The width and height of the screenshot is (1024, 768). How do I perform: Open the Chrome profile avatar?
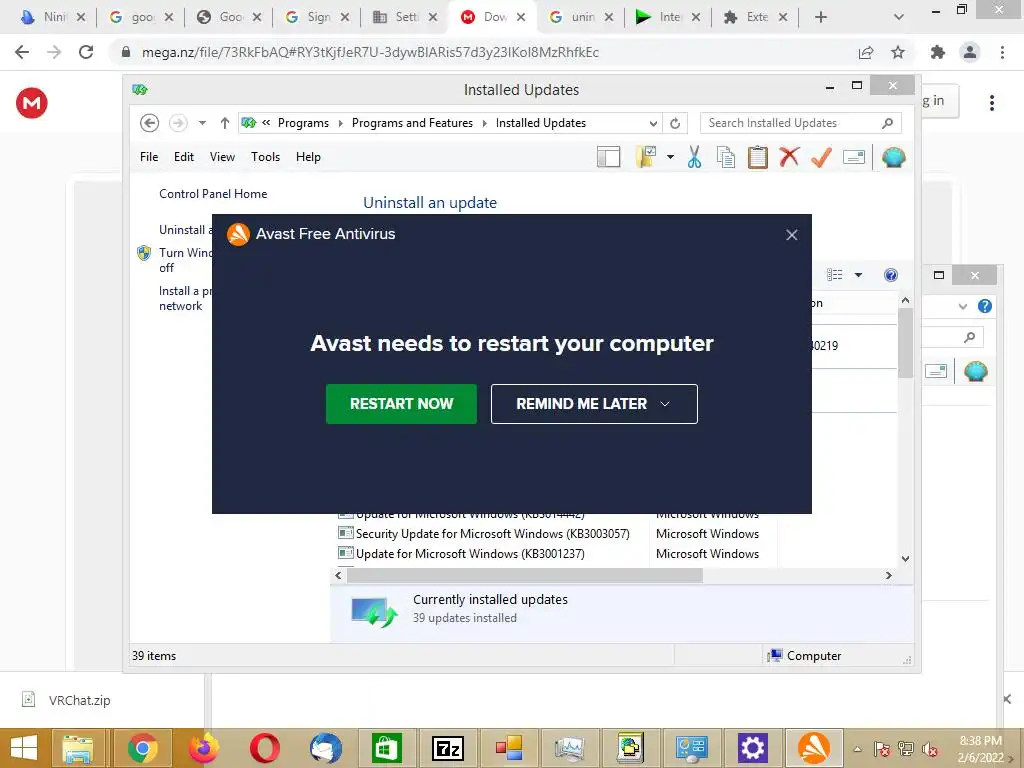click(970, 52)
